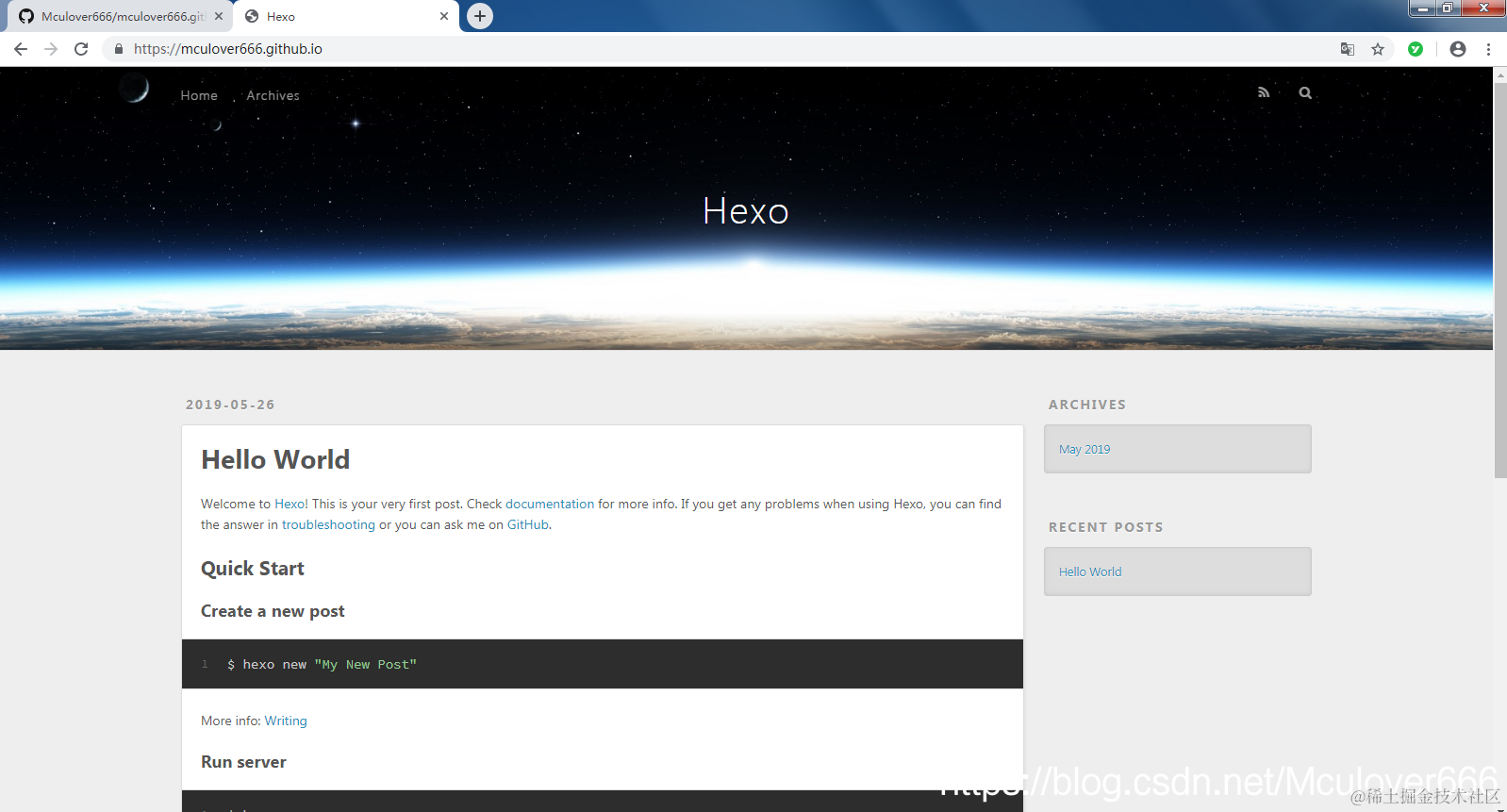Image resolution: width=1507 pixels, height=812 pixels.
Task: Open the 2019-05-26 post date link
Action: pyautogui.click(x=230, y=405)
